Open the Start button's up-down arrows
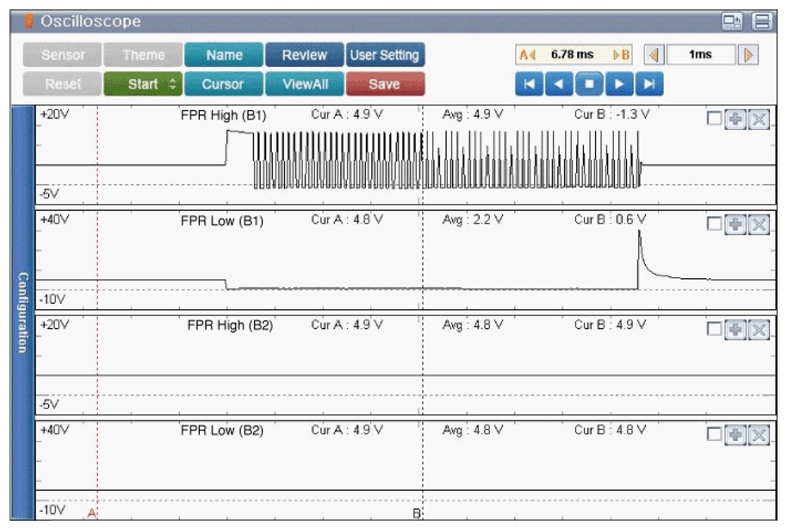The width and height of the screenshot is (787, 530). (173, 84)
